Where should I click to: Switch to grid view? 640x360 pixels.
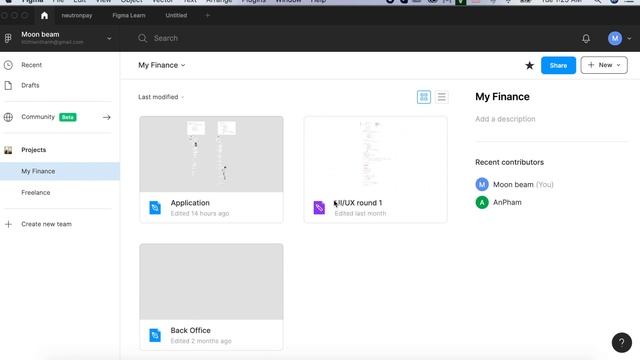pyautogui.click(x=424, y=97)
